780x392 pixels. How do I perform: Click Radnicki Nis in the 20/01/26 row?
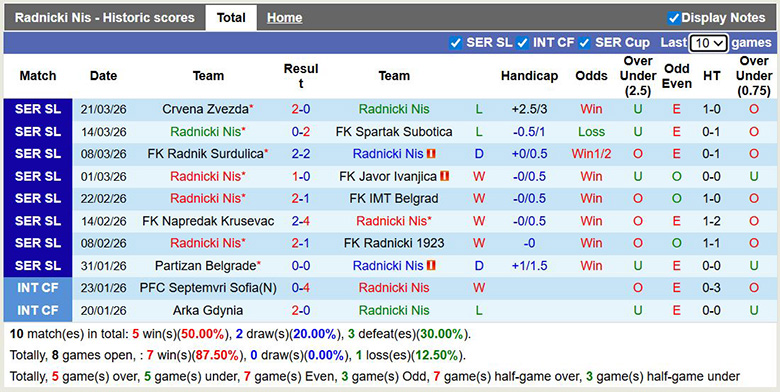coord(394,310)
